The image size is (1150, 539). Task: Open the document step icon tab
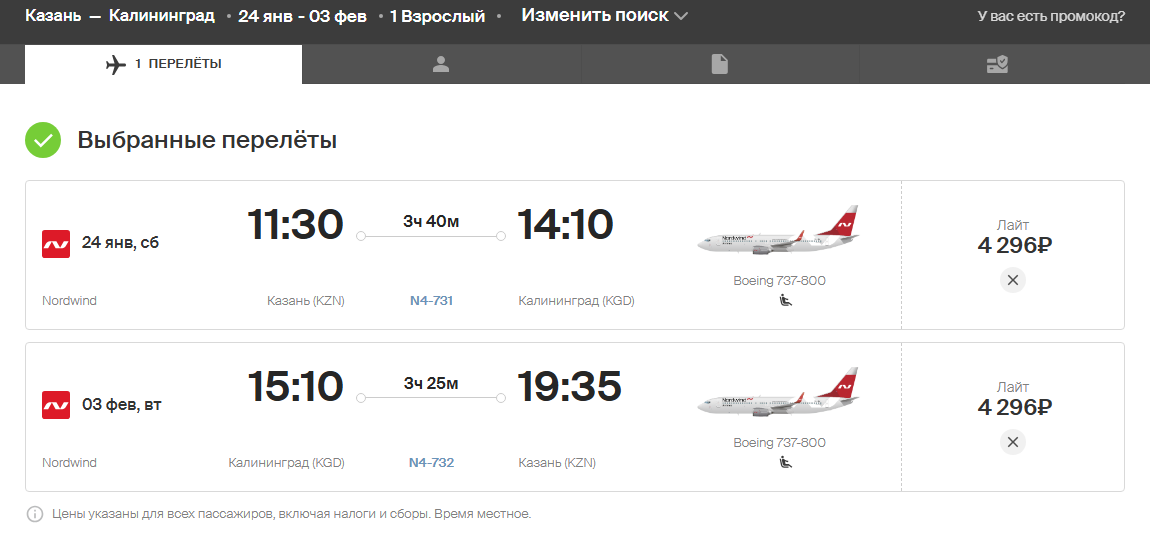(719, 65)
